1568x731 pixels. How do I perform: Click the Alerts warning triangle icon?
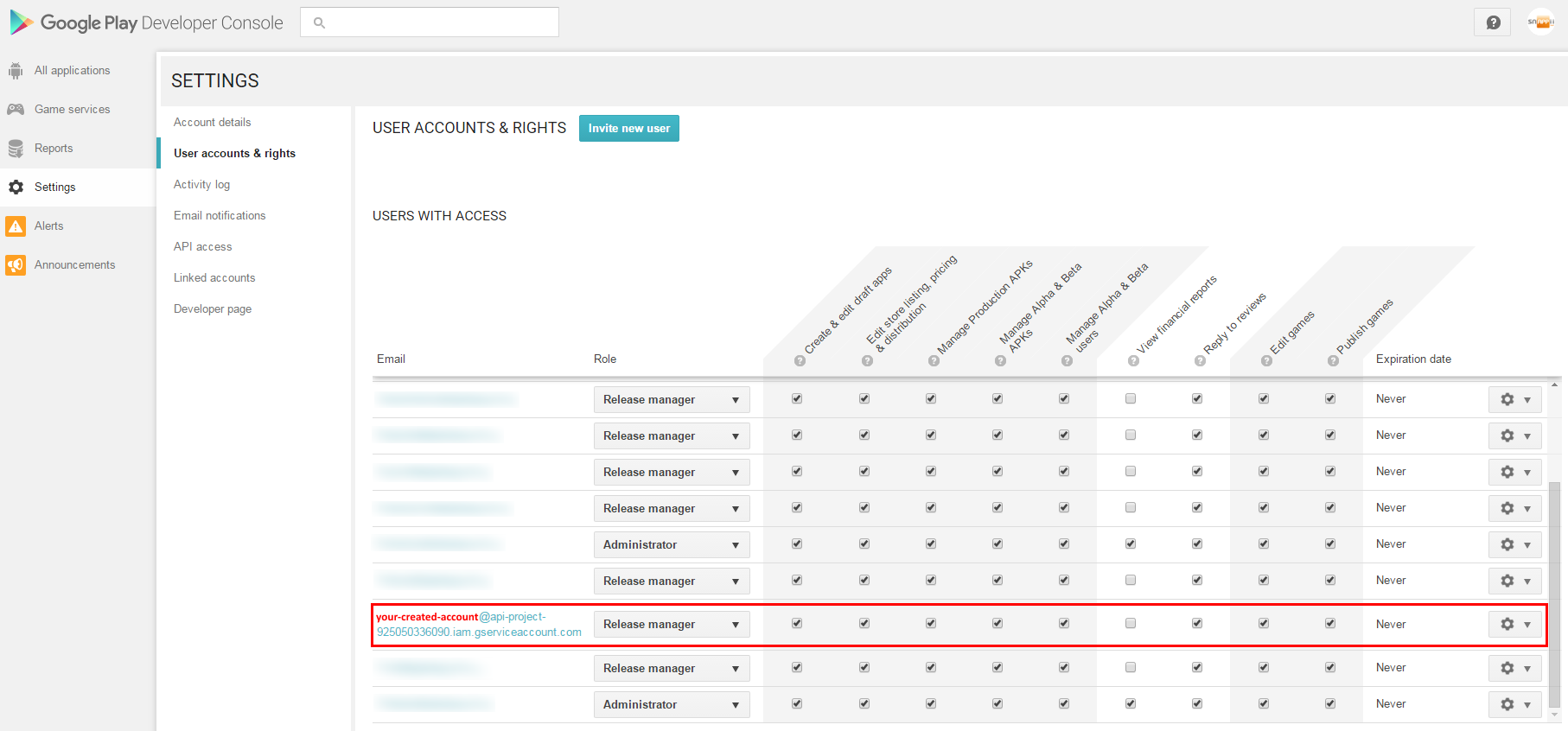point(16,226)
